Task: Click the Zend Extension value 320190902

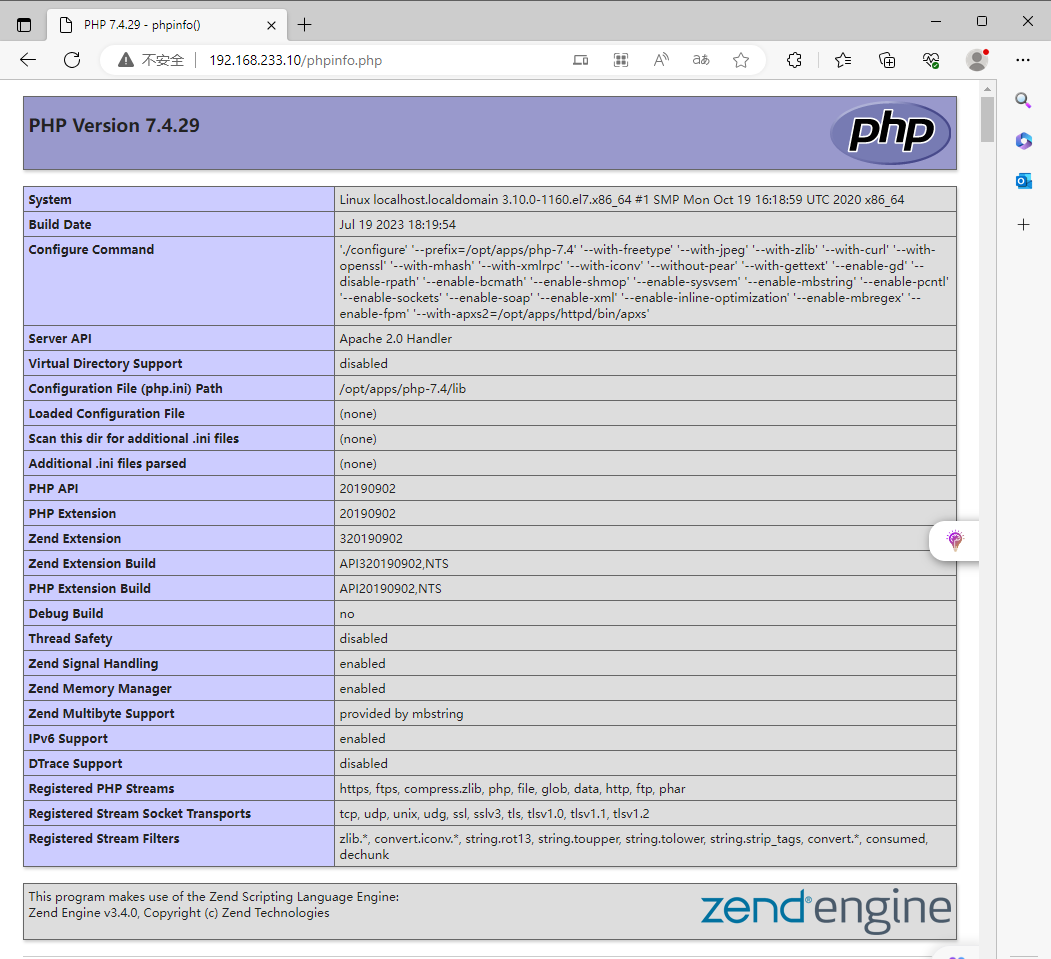Action: pyautogui.click(x=371, y=539)
